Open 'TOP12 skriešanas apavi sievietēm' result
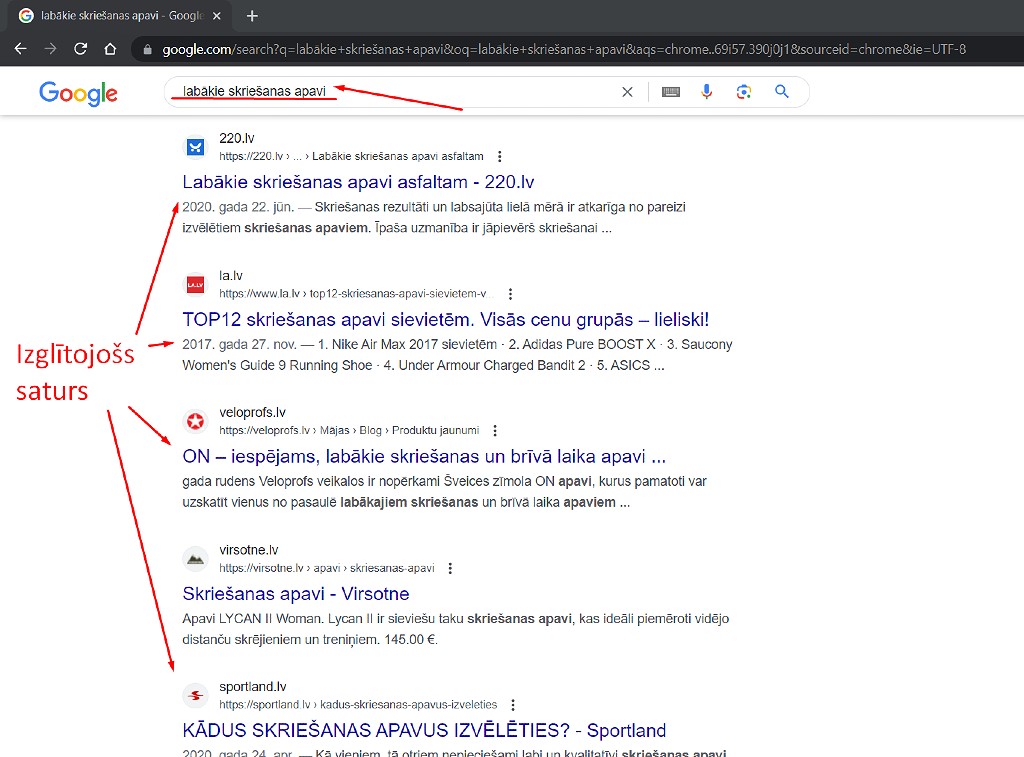Viewport: 1024px width, 757px height. click(x=445, y=320)
